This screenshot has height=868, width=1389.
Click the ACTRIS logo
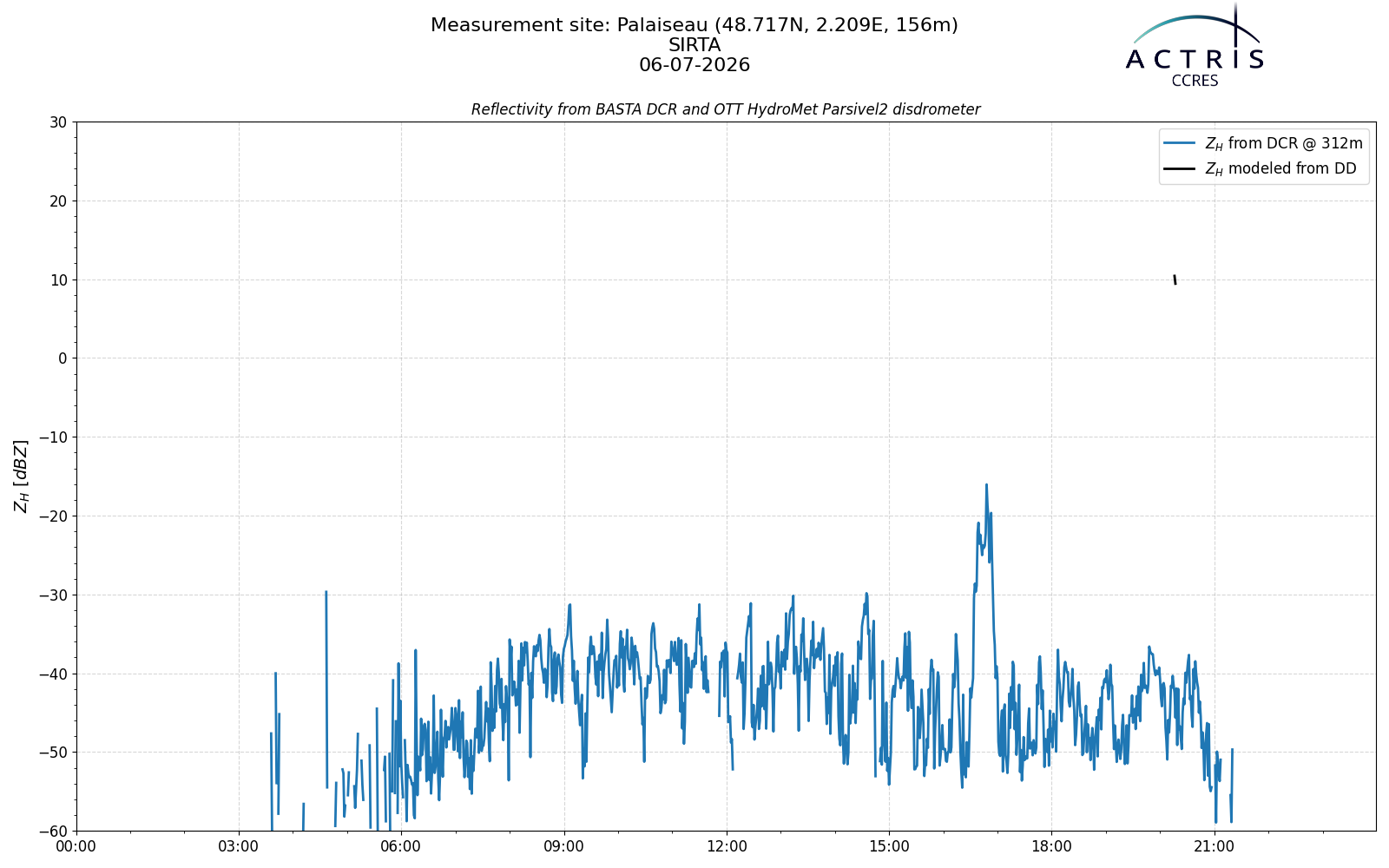1195,45
